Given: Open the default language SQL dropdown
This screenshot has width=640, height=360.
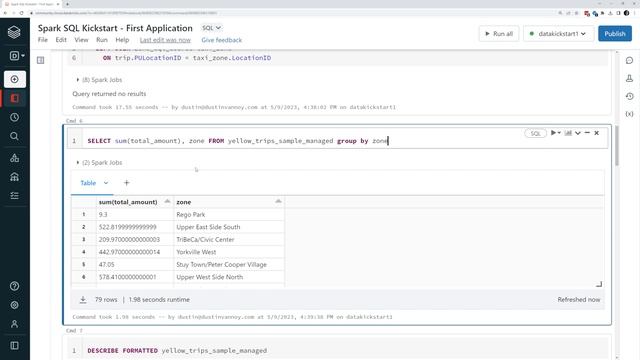Looking at the screenshot, I should click(x=212, y=28).
